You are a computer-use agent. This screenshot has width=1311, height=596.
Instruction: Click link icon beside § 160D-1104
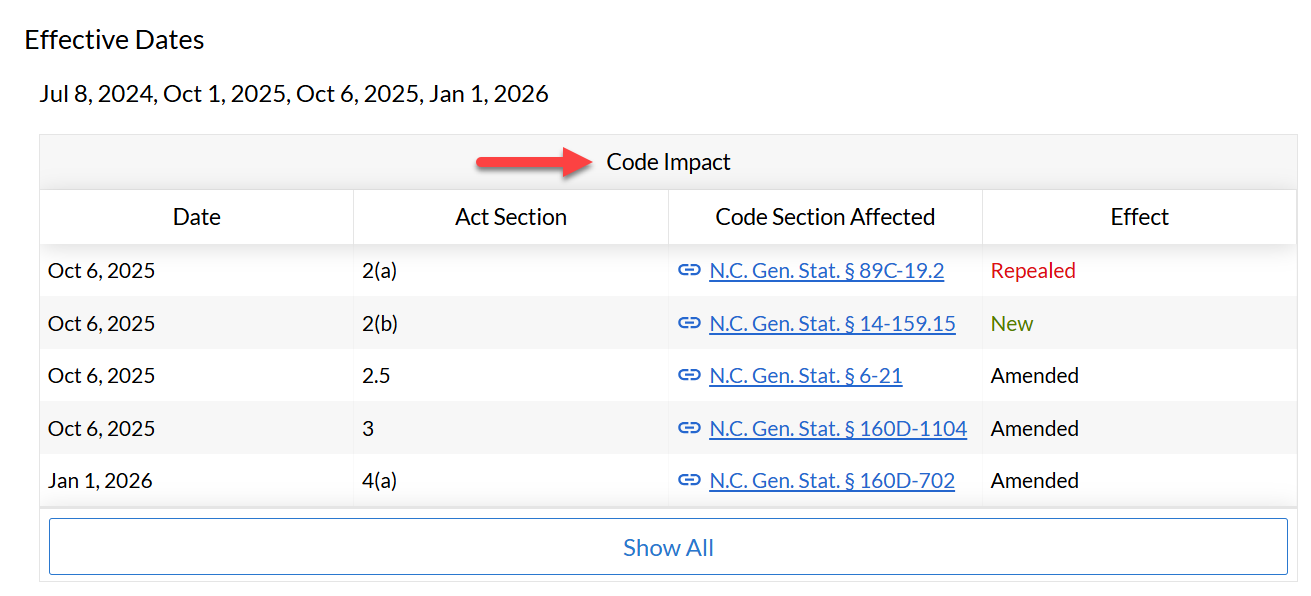(689, 428)
